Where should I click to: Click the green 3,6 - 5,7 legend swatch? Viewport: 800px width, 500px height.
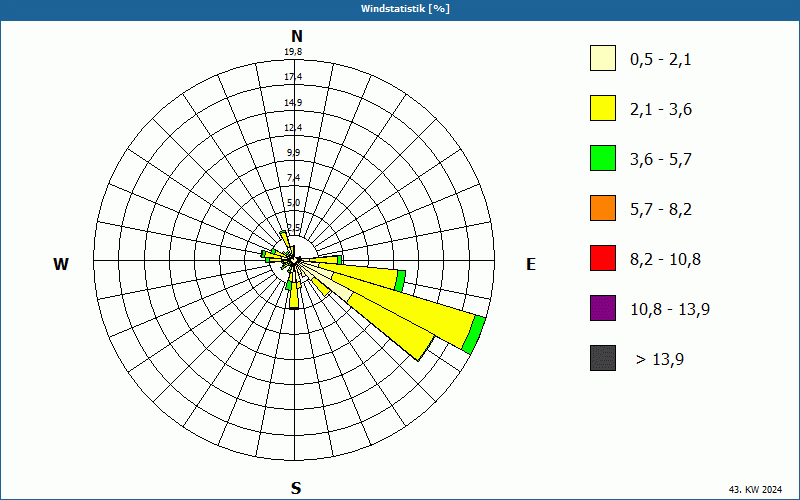click(x=603, y=158)
